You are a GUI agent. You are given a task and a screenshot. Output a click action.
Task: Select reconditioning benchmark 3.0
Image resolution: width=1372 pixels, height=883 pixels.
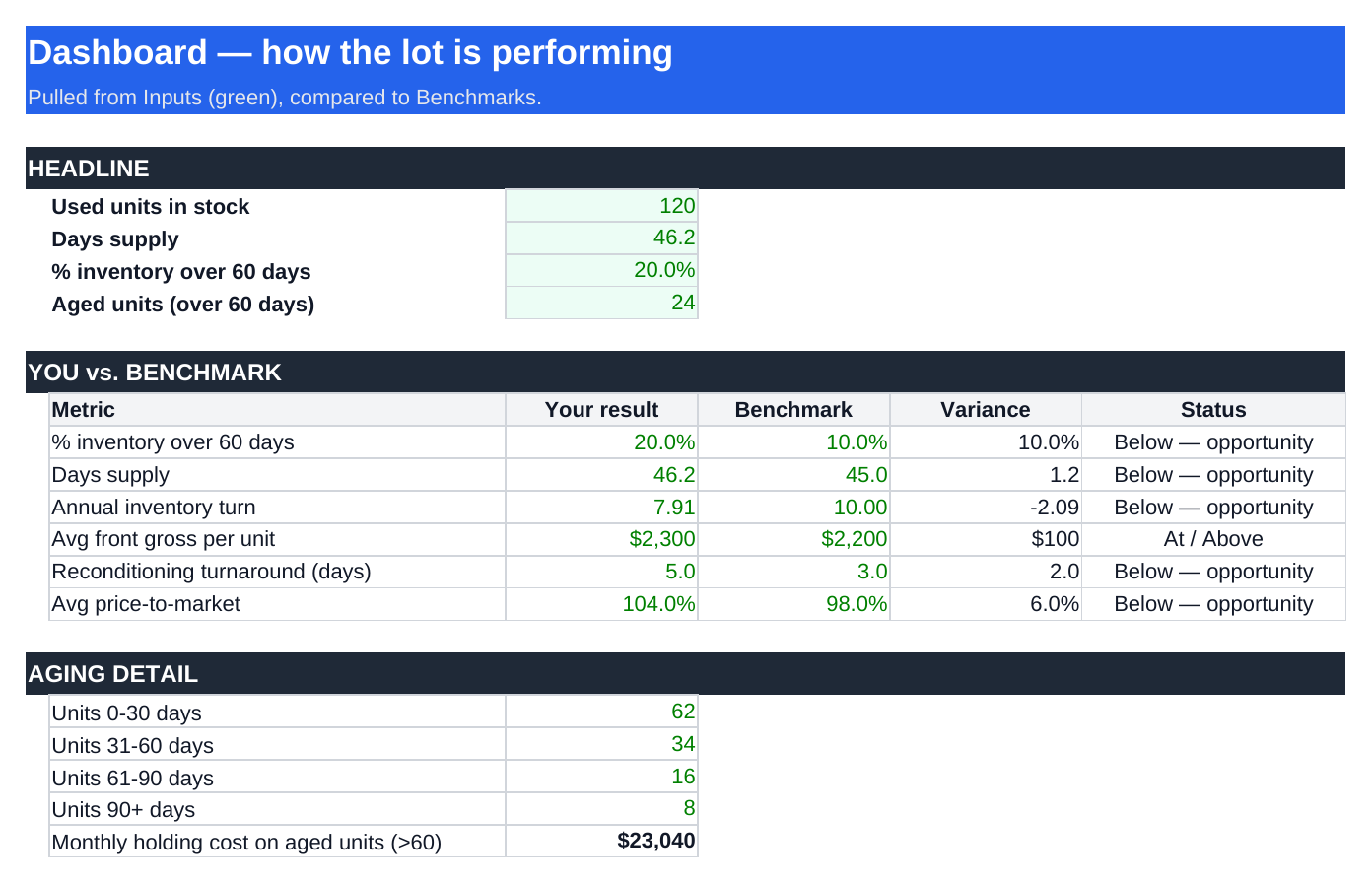[x=793, y=572]
